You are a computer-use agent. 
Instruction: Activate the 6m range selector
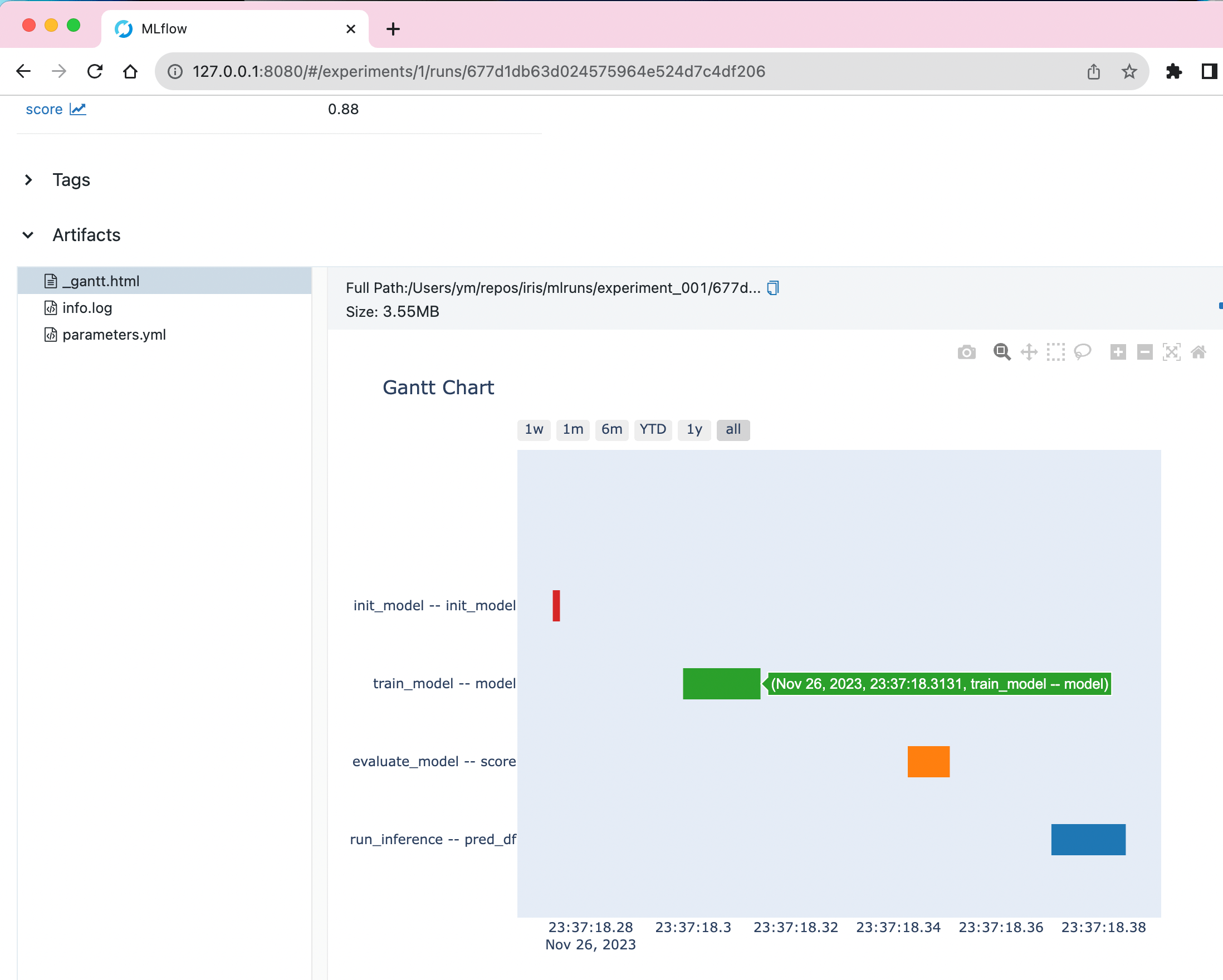(612, 430)
